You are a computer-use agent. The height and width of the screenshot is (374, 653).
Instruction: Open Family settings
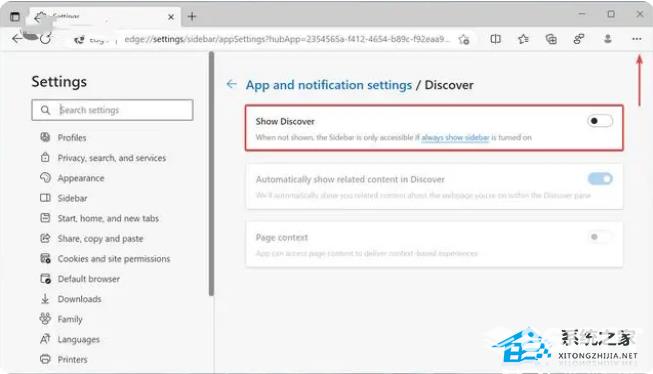[x=70, y=319]
